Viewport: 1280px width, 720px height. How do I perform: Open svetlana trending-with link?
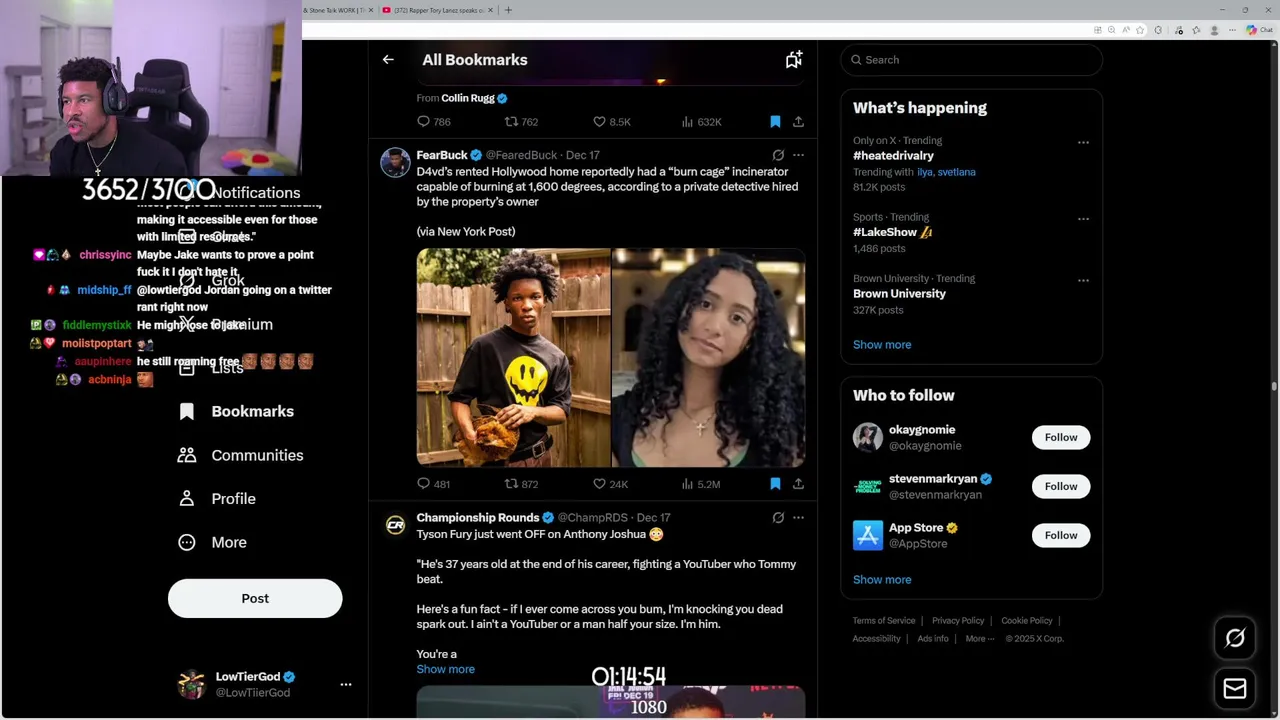pos(957,172)
